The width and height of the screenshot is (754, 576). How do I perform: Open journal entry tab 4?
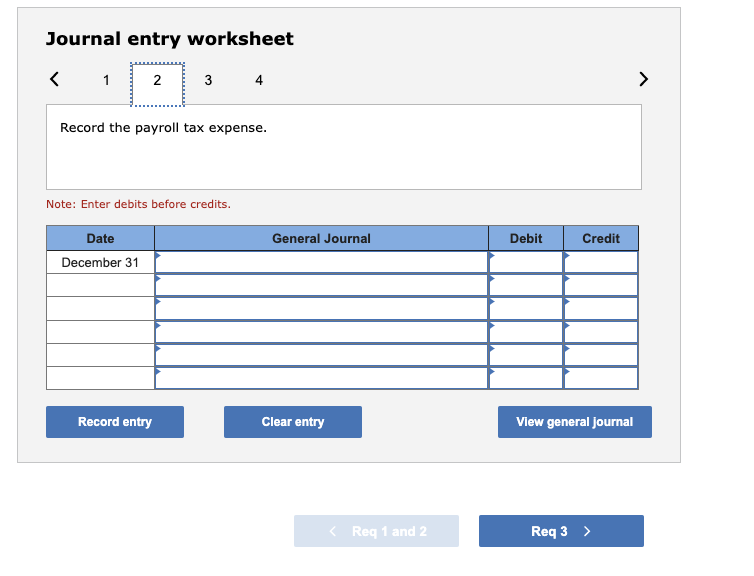259,80
